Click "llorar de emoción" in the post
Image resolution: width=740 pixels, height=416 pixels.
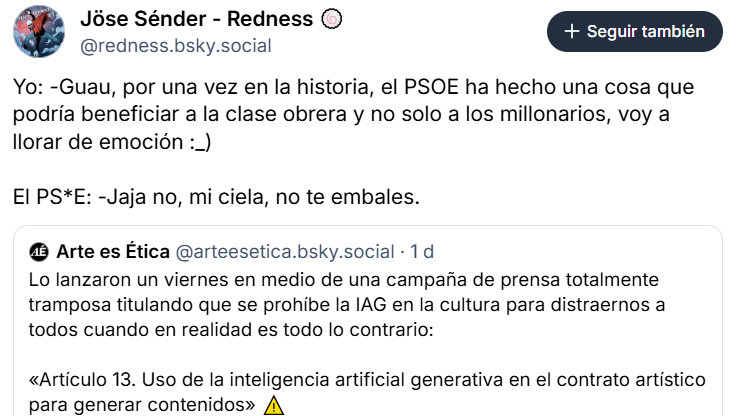tap(89, 143)
